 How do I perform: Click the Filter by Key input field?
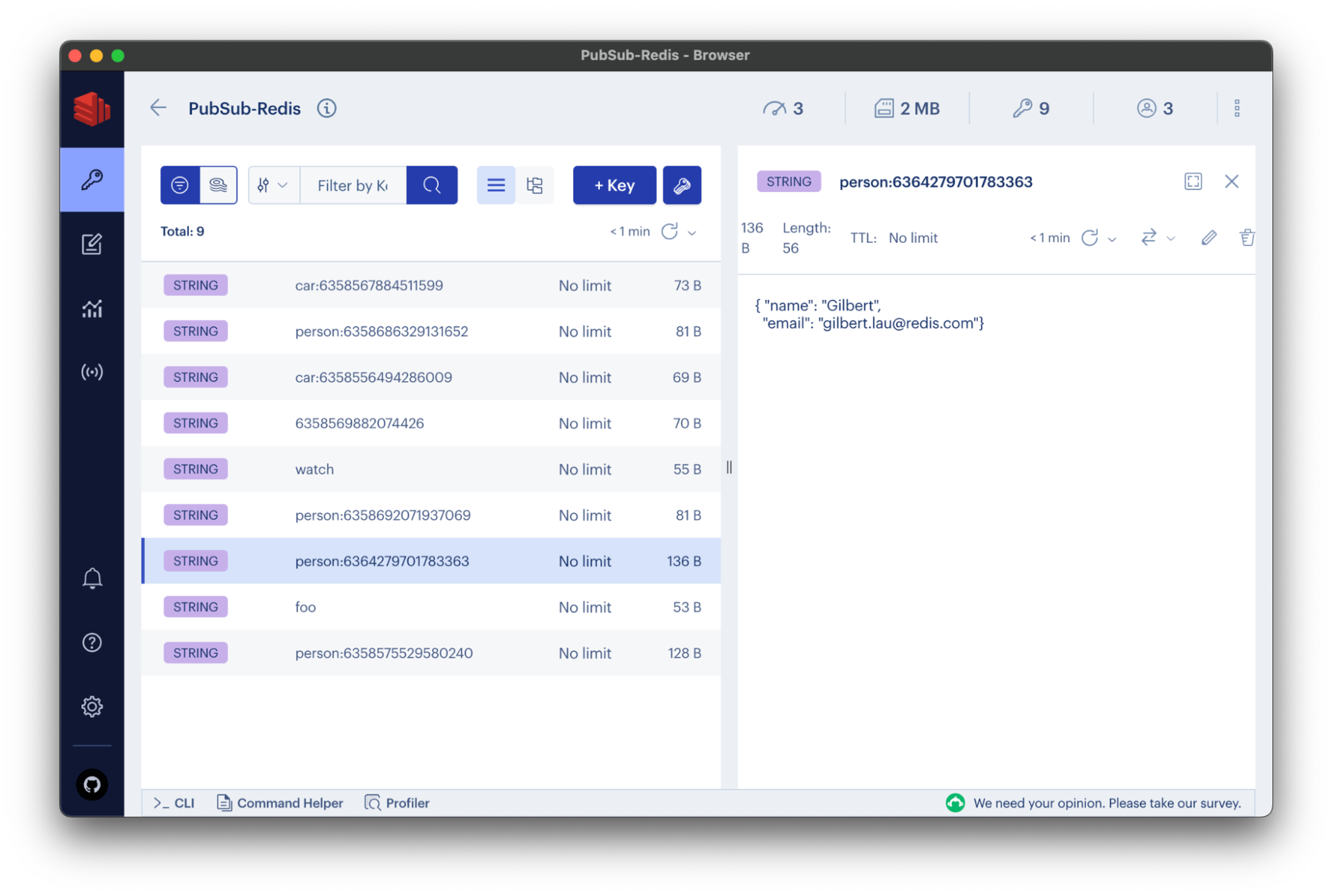click(x=352, y=185)
